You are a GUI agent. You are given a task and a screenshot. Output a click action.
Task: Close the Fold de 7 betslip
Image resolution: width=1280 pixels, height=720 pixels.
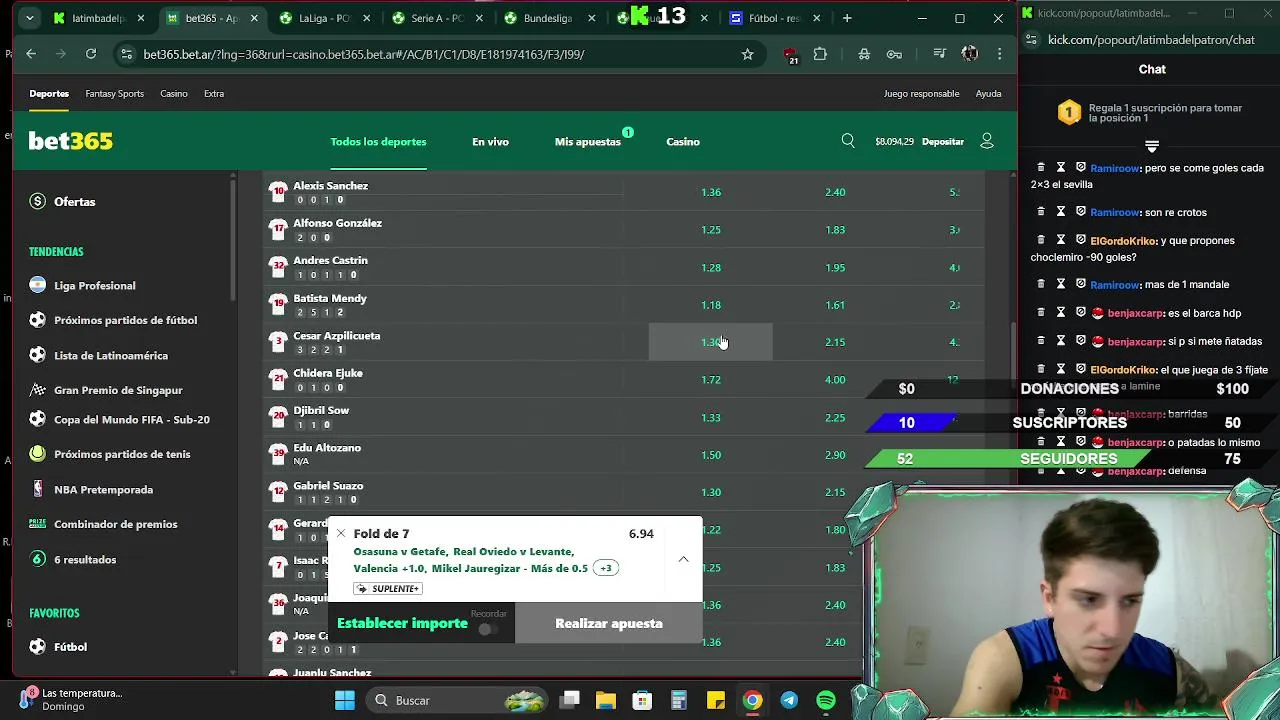click(x=341, y=534)
